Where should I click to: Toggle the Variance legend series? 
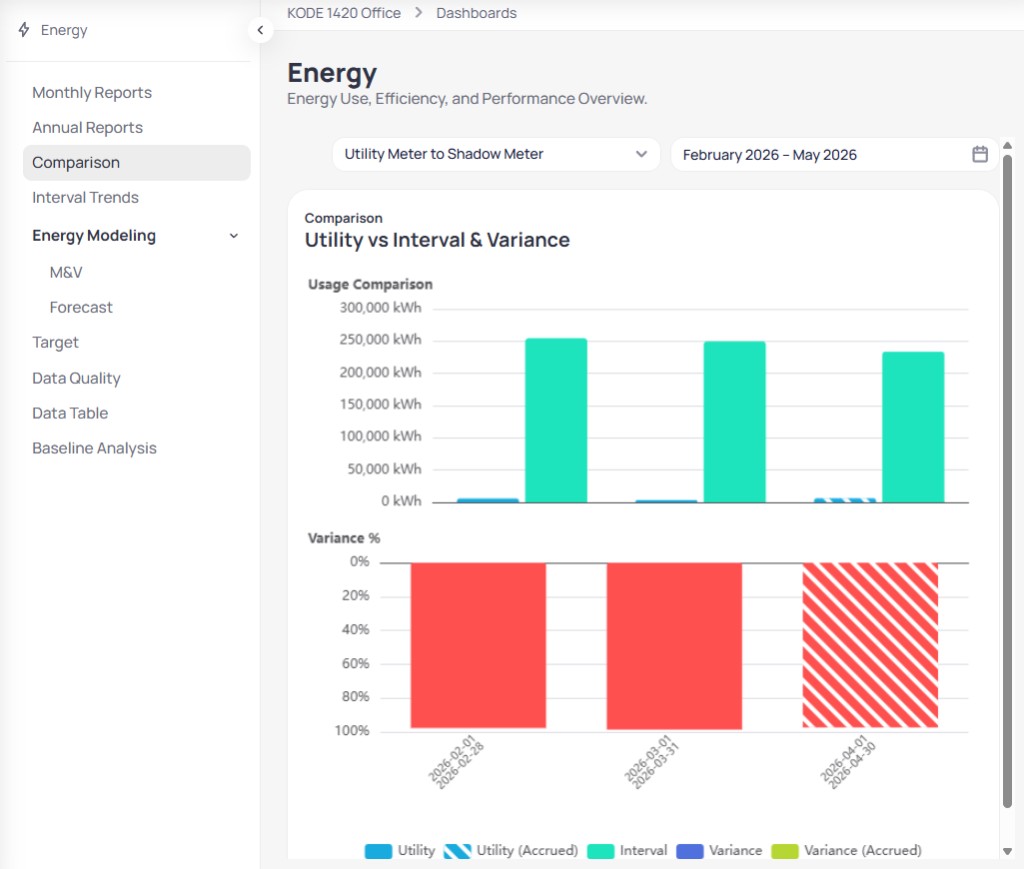coord(719,851)
